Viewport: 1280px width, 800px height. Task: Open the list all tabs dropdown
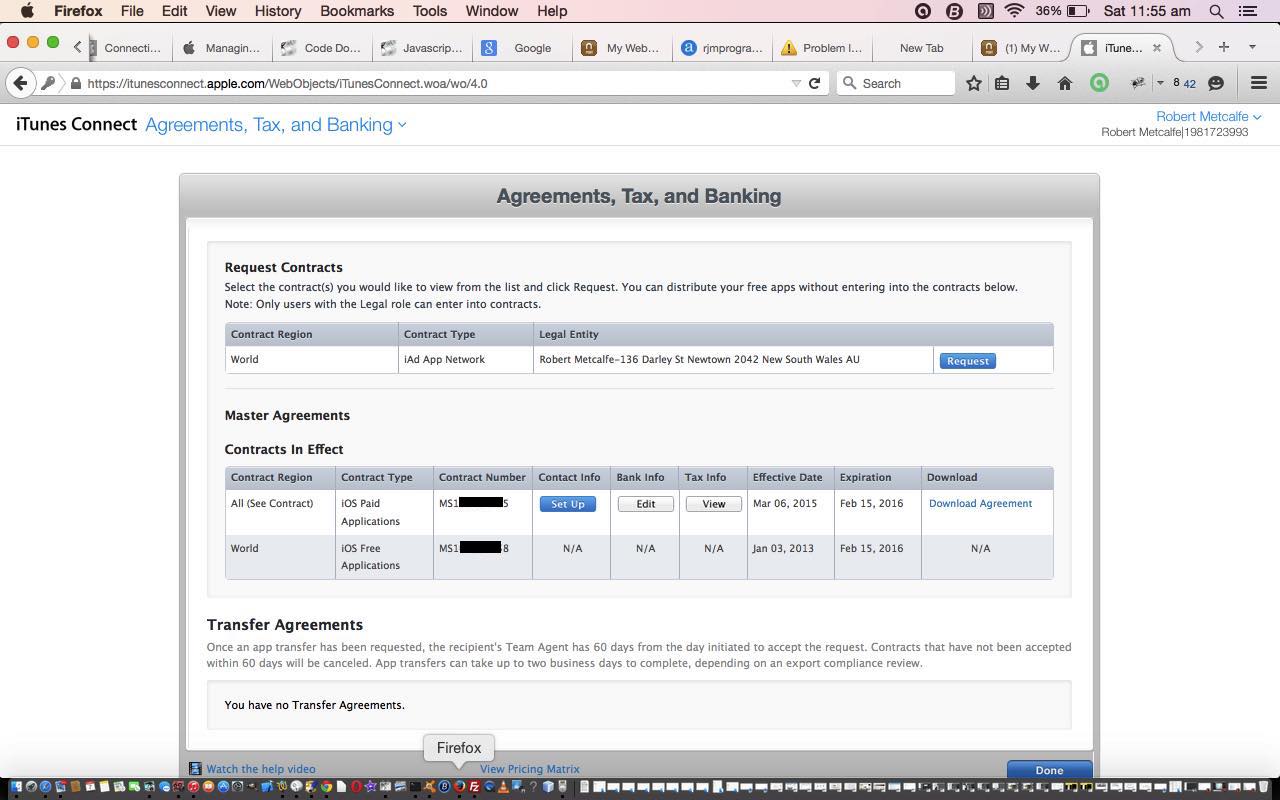point(1251,47)
